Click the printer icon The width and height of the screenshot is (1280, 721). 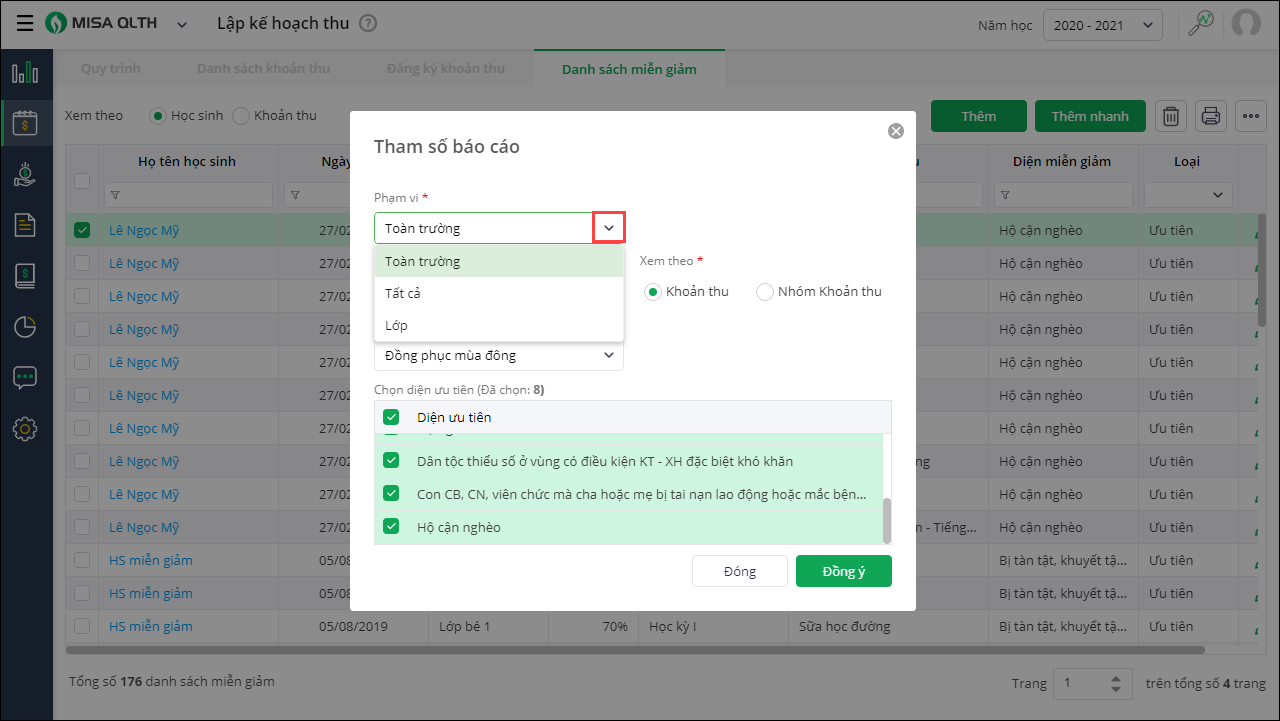pyautogui.click(x=1211, y=116)
